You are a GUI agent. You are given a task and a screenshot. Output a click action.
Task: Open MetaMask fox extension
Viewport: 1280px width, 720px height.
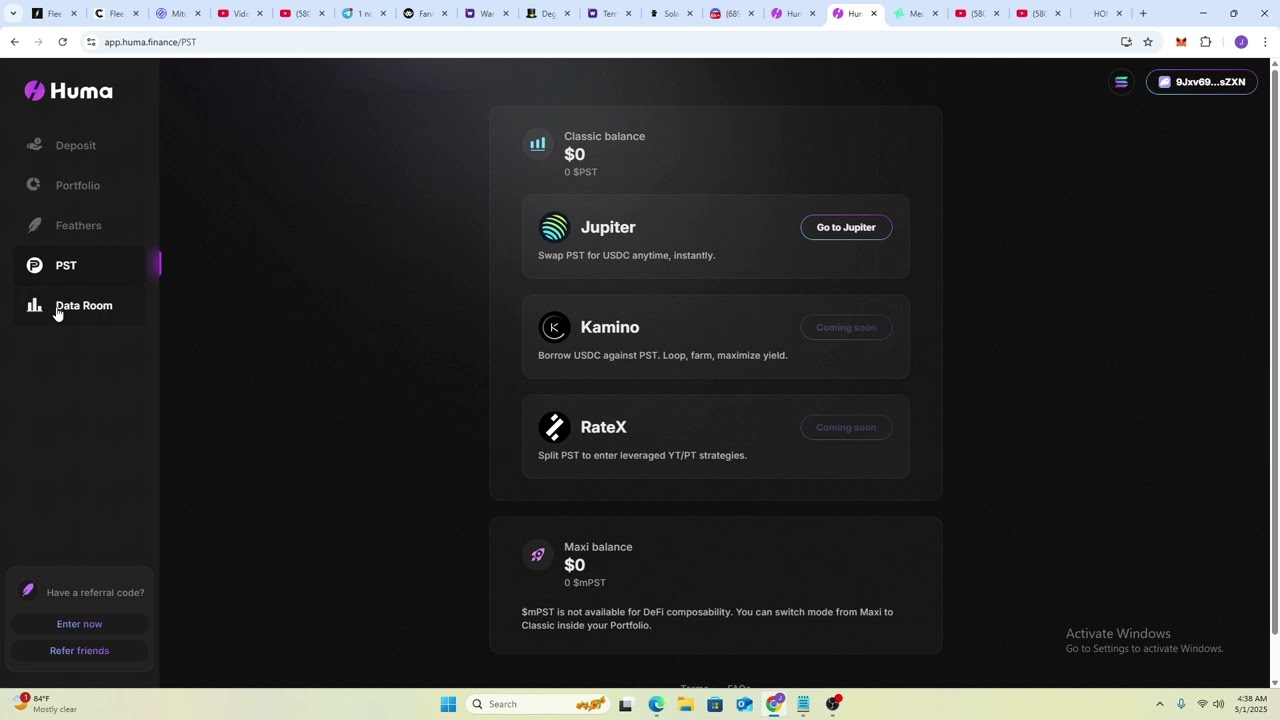click(1181, 42)
